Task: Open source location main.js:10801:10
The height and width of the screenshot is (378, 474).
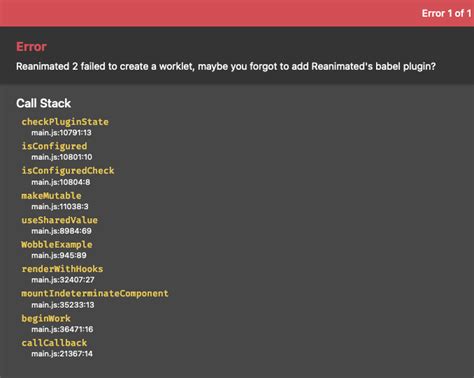Action: tap(62, 157)
